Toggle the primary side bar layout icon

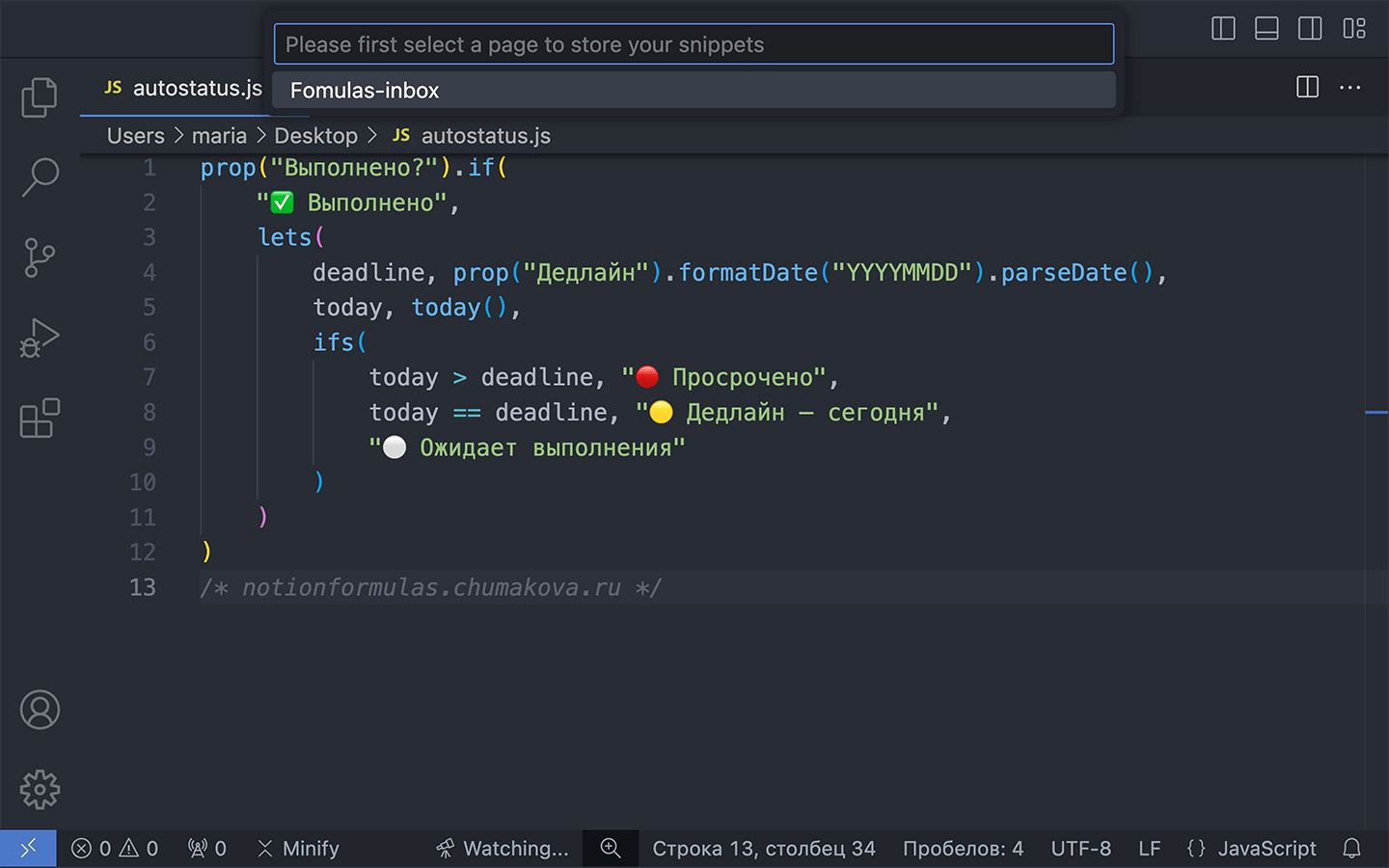1223,28
